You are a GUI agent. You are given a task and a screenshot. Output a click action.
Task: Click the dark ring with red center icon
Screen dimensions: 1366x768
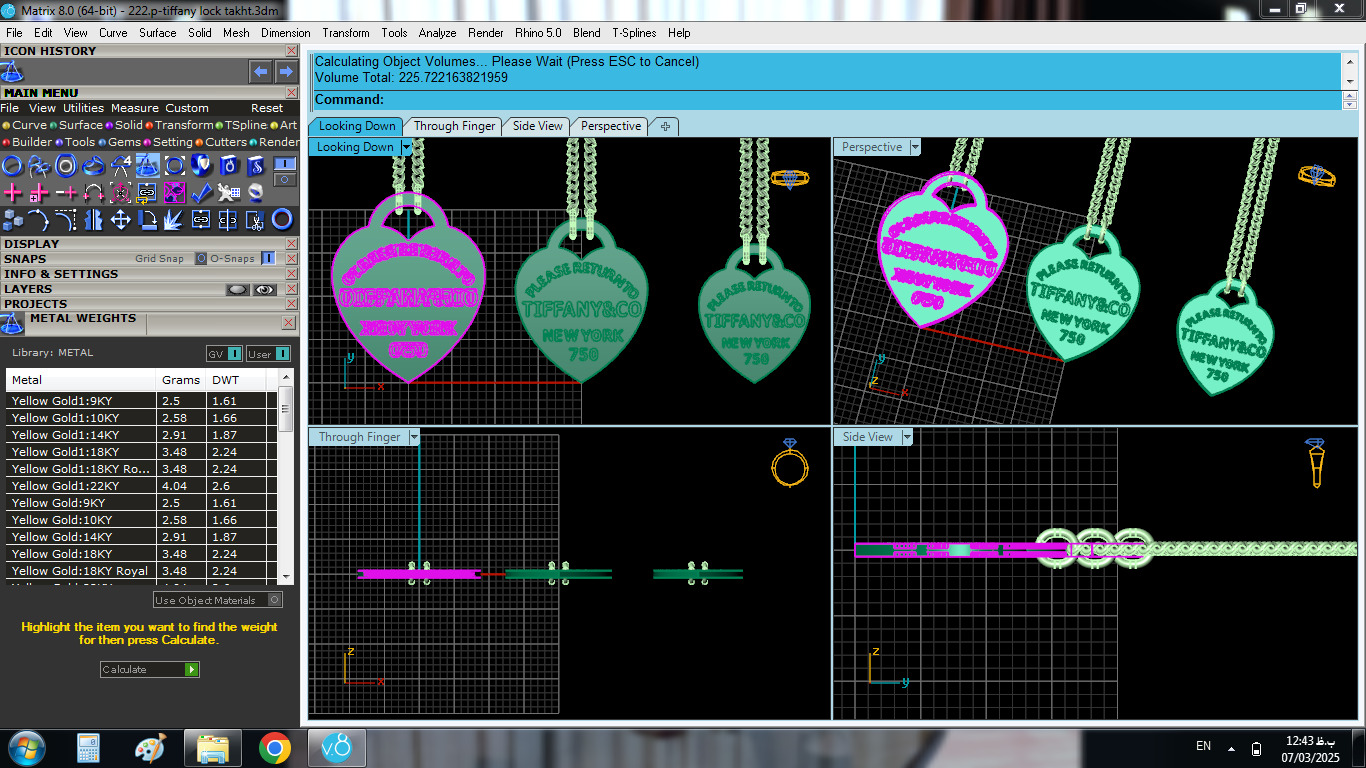pyautogui.click(x=282, y=219)
